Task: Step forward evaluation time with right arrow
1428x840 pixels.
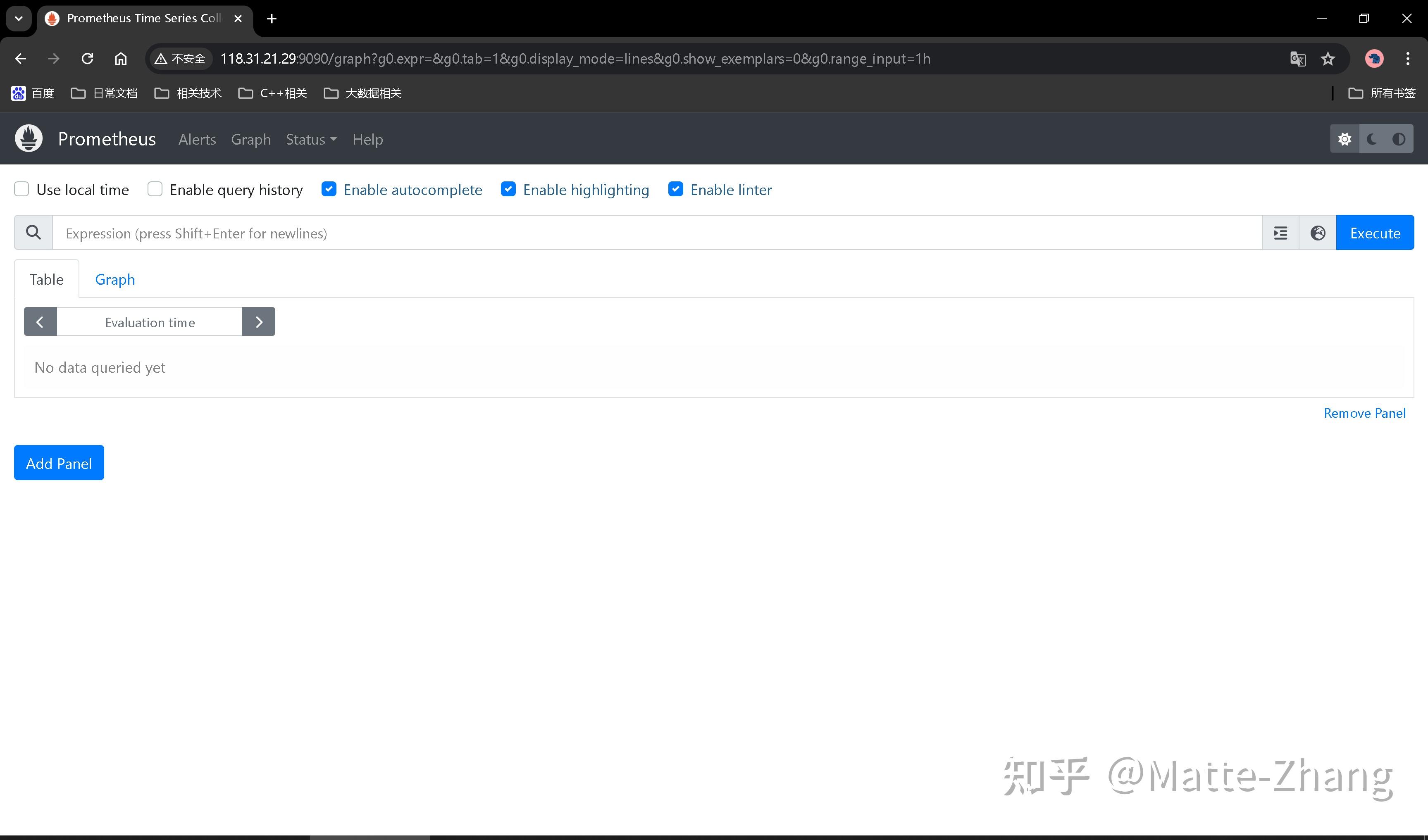Action: click(258, 321)
